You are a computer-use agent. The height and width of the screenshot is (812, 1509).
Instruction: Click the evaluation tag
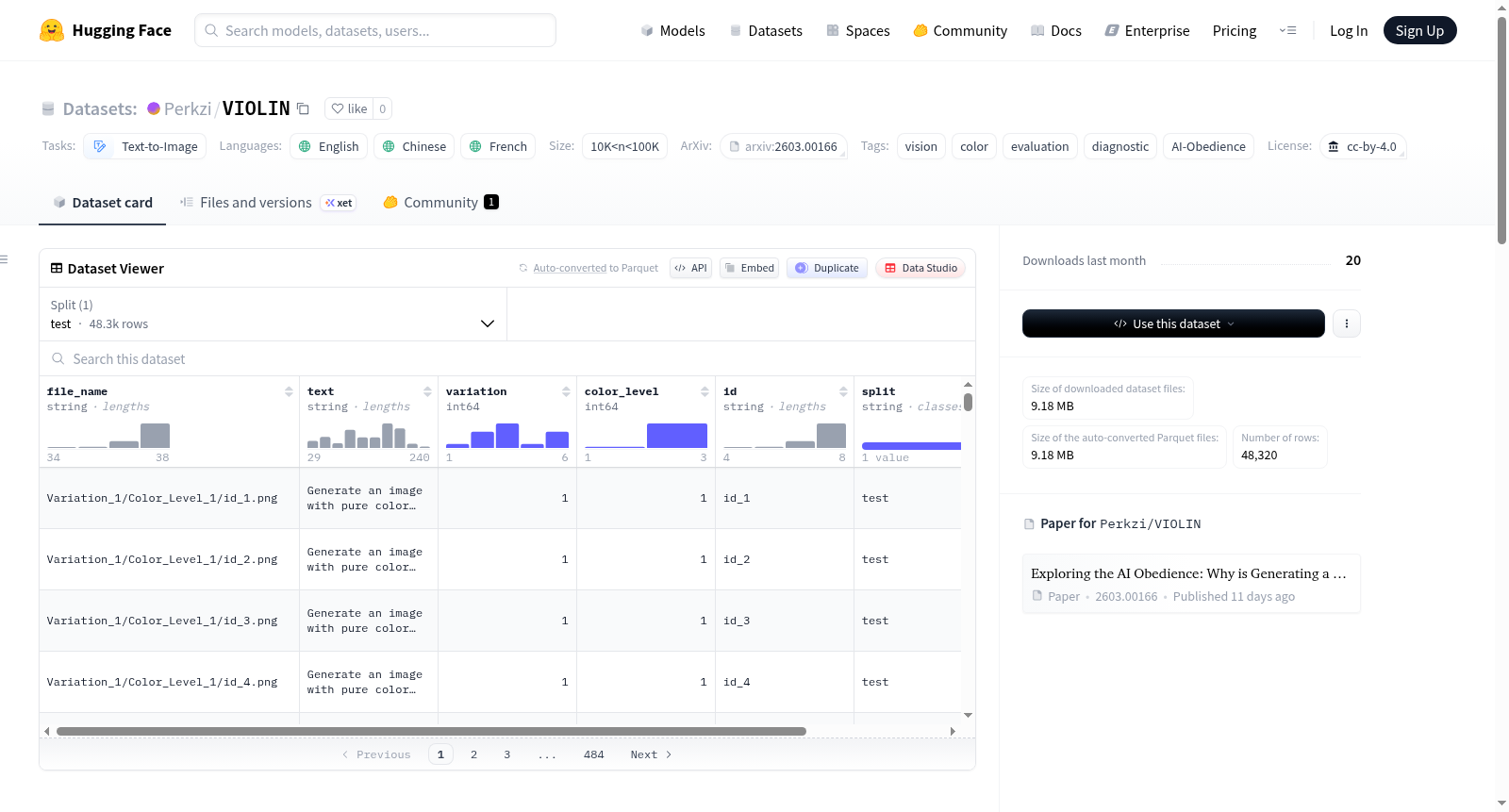(x=1039, y=146)
